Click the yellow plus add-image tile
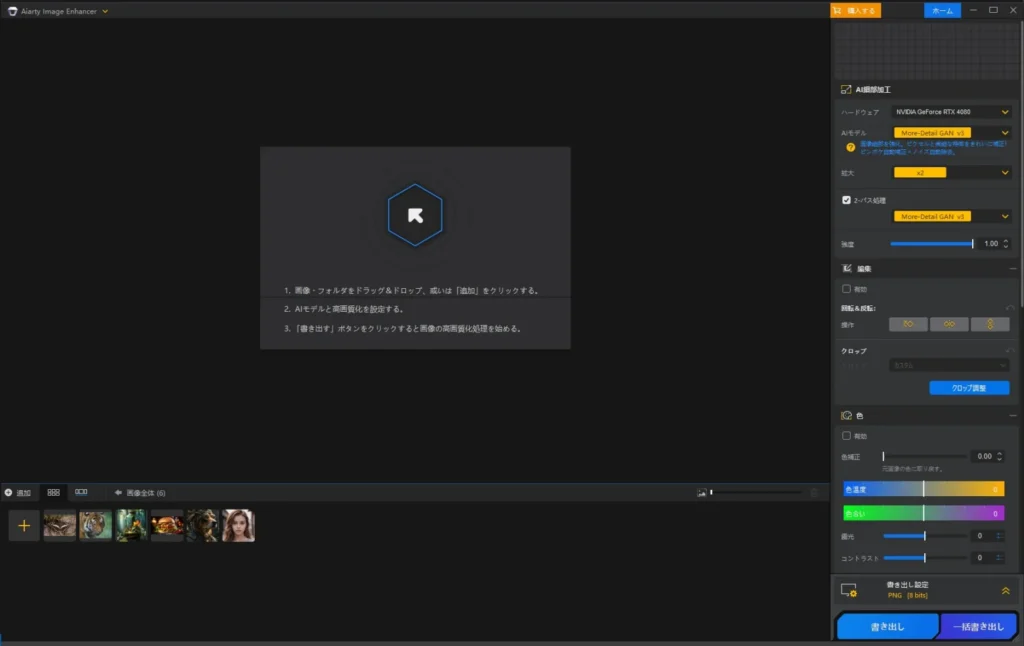 click(24, 526)
